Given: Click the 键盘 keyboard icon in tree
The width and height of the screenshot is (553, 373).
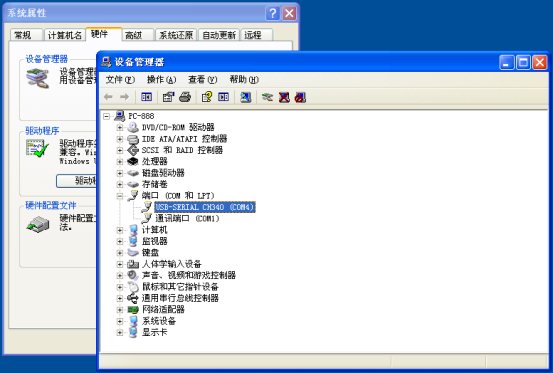Looking at the screenshot, I should [133, 252].
